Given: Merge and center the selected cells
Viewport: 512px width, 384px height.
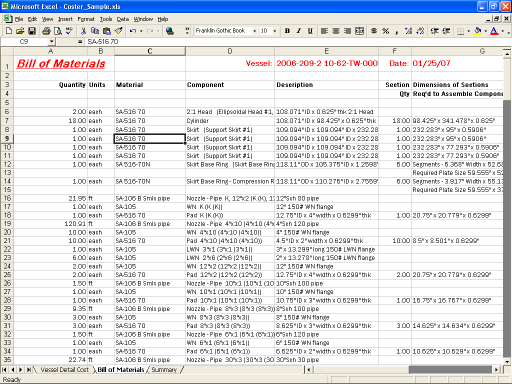Looking at the screenshot, I should [359, 31].
